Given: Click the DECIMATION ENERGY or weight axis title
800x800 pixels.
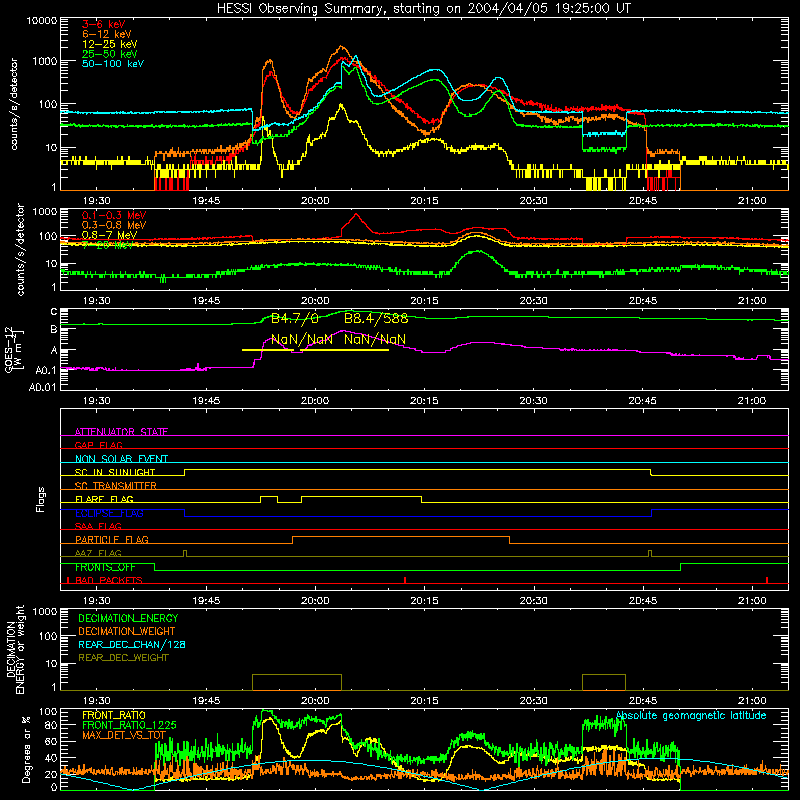Looking at the screenshot, I should click(x=15, y=649).
